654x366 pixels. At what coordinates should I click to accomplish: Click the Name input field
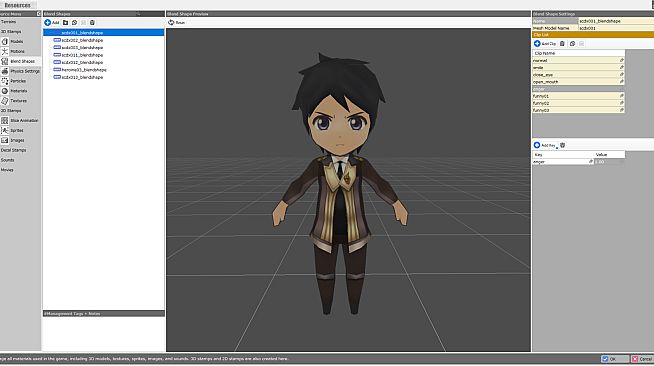coord(616,21)
